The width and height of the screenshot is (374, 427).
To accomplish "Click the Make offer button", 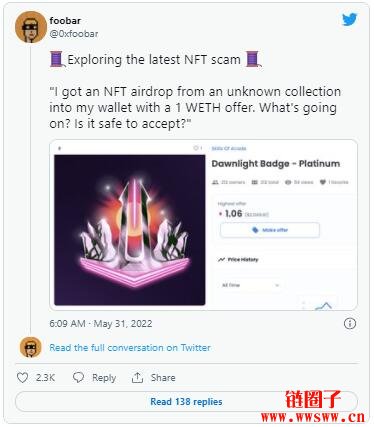I will (270, 230).
